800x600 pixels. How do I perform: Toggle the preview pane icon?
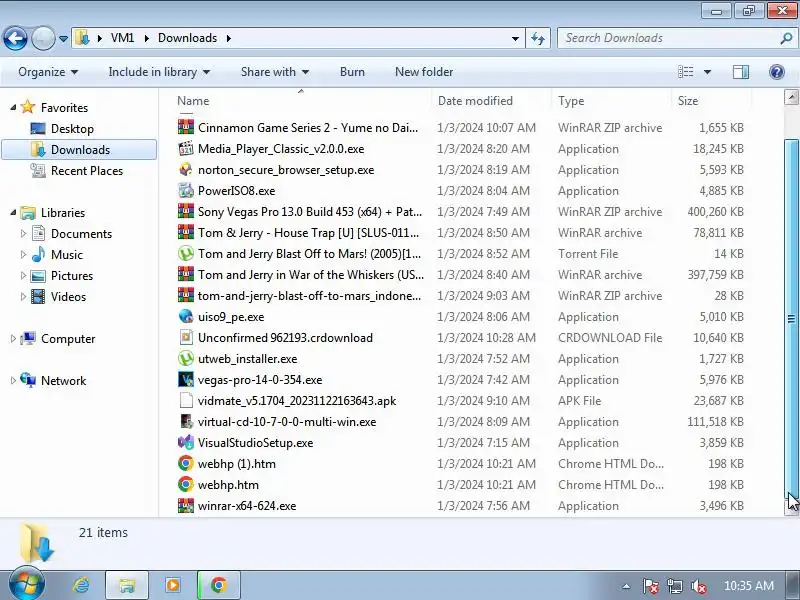(741, 72)
